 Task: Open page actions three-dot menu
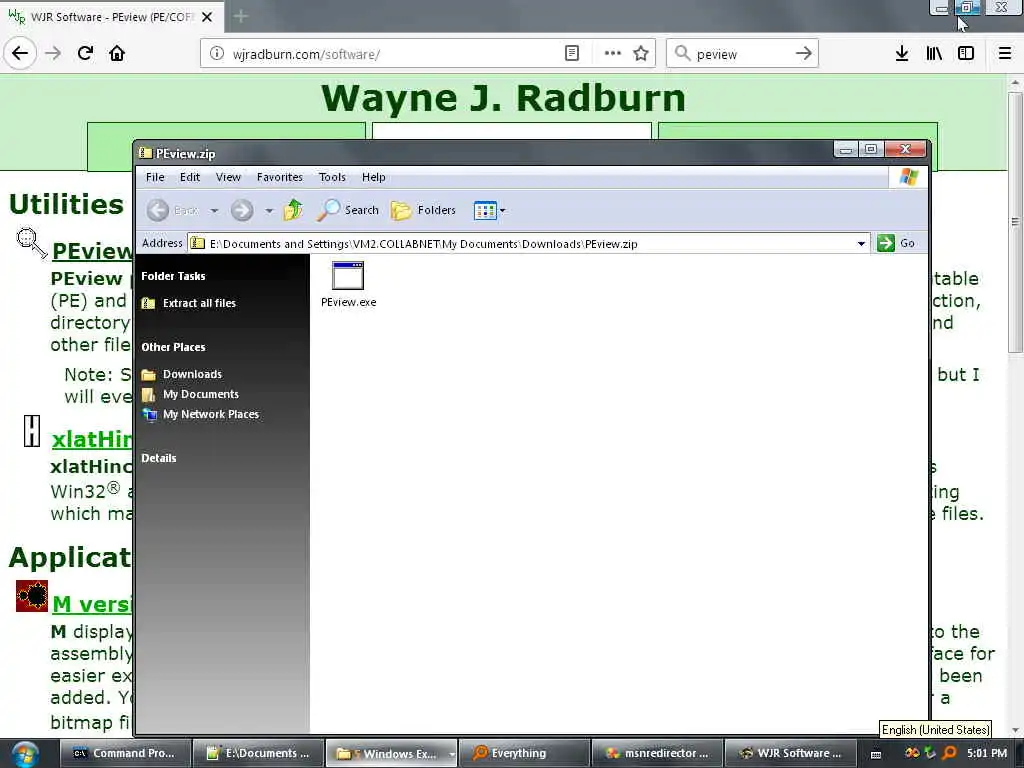[x=613, y=53]
